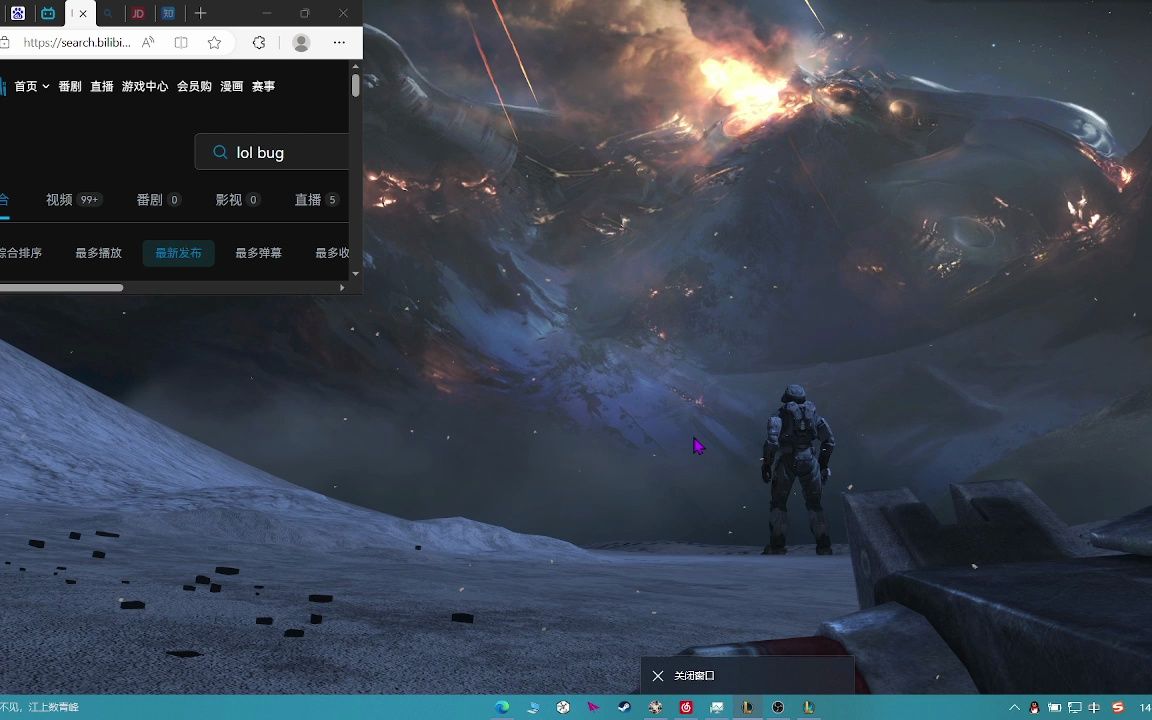Select the 视频 99+ results tab
Image resolution: width=1152 pixels, height=720 pixels.
tap(73, 200)
